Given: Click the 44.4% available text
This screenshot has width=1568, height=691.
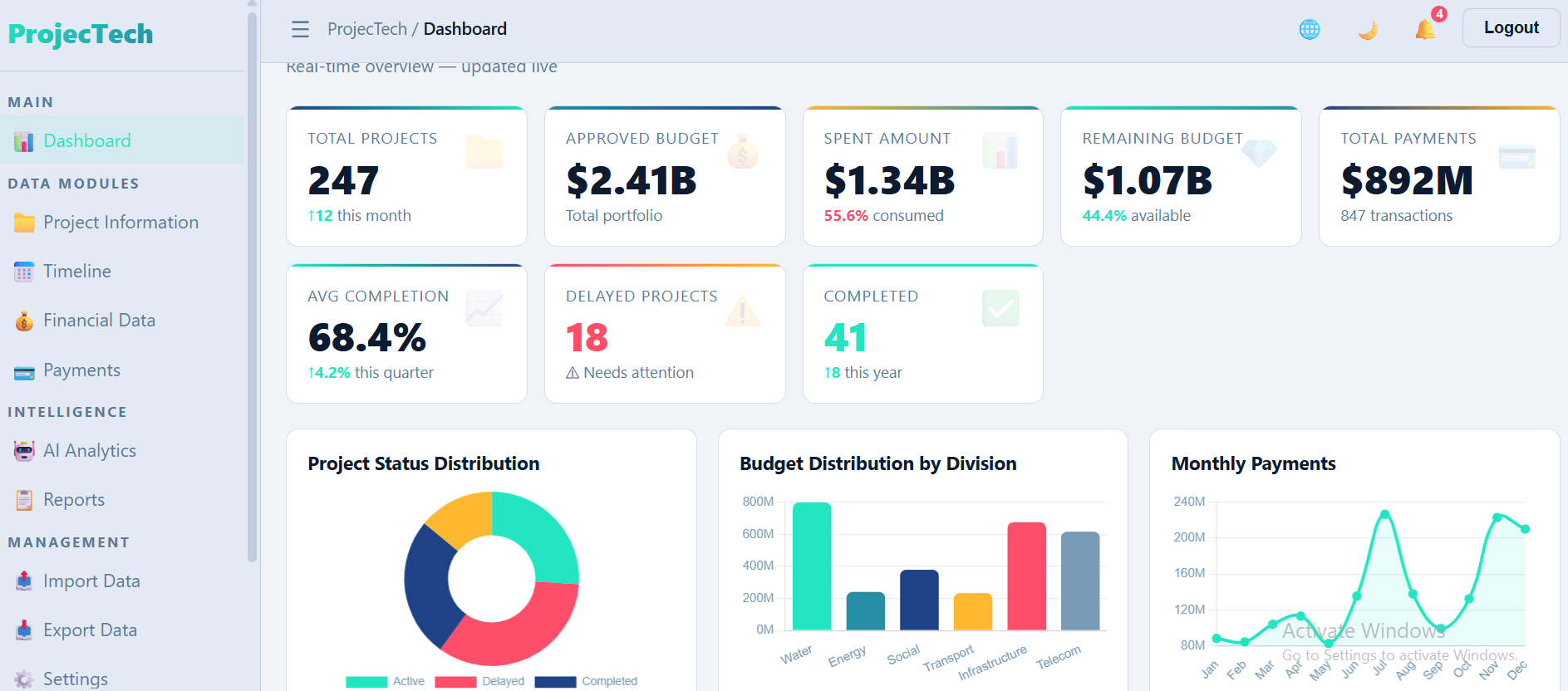Looking at the screenshot, I should 1136,216.
